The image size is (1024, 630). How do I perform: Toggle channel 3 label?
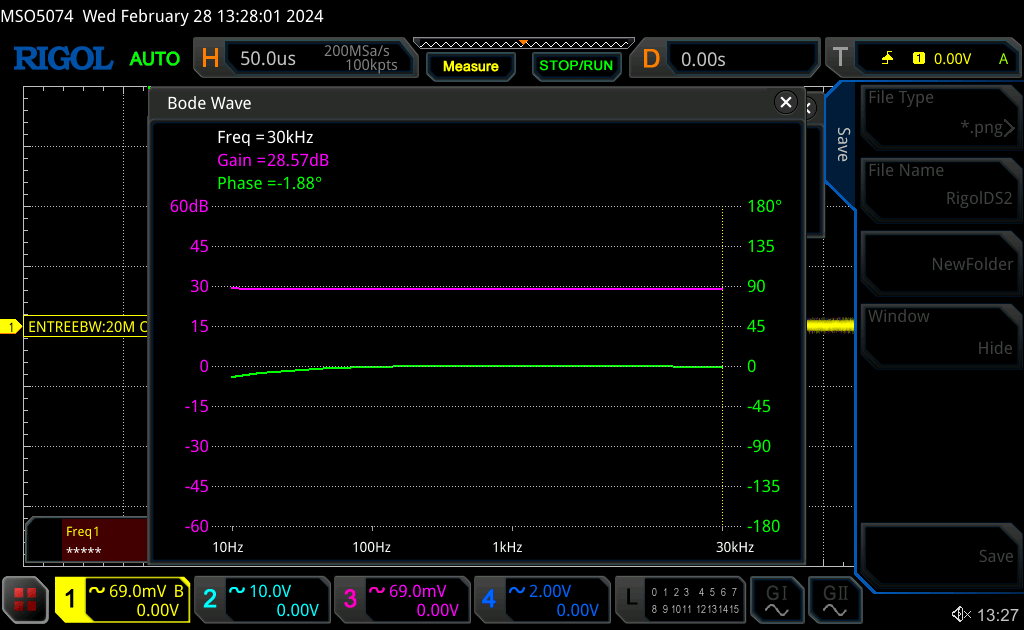pos(350,599)
